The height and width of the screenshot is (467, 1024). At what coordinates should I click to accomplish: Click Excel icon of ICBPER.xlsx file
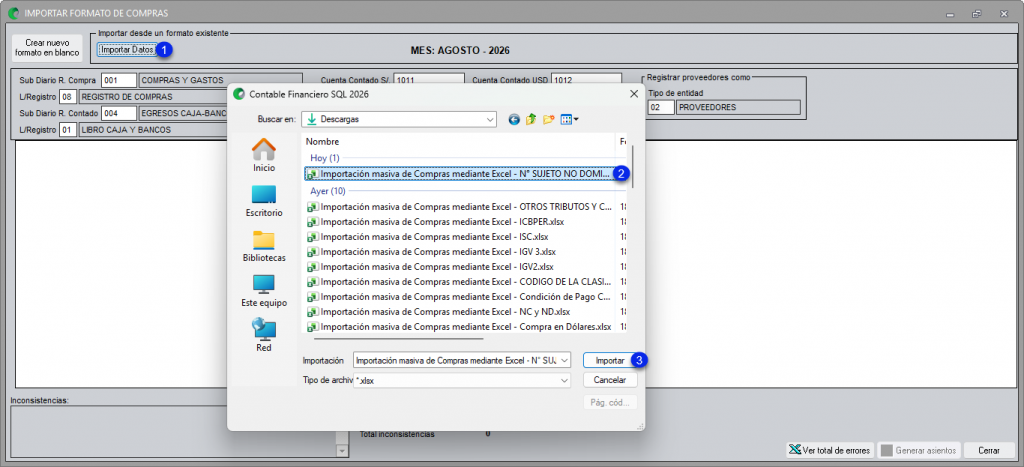[x=312, y=222]
